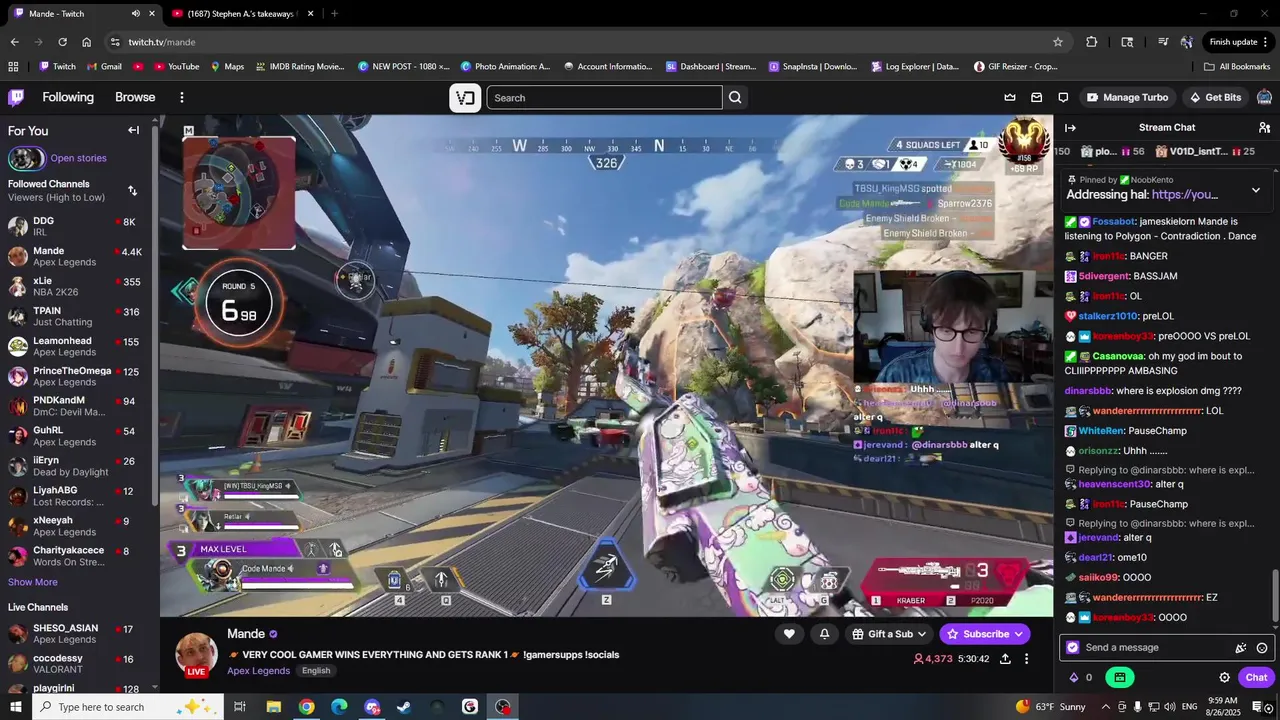This screenshot has height=720, width=1280.
Task: Send message with the Chat button
Action: click(x=1256, y=677)
